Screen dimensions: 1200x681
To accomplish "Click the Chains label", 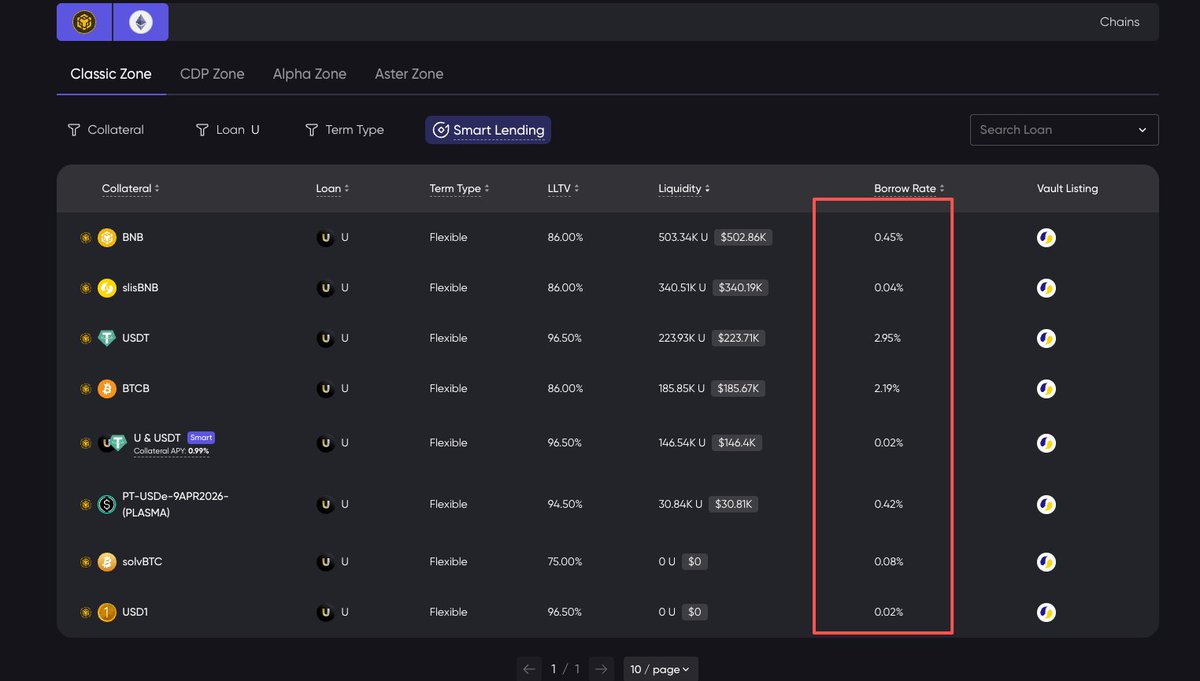I will [x=1119, y=22].
